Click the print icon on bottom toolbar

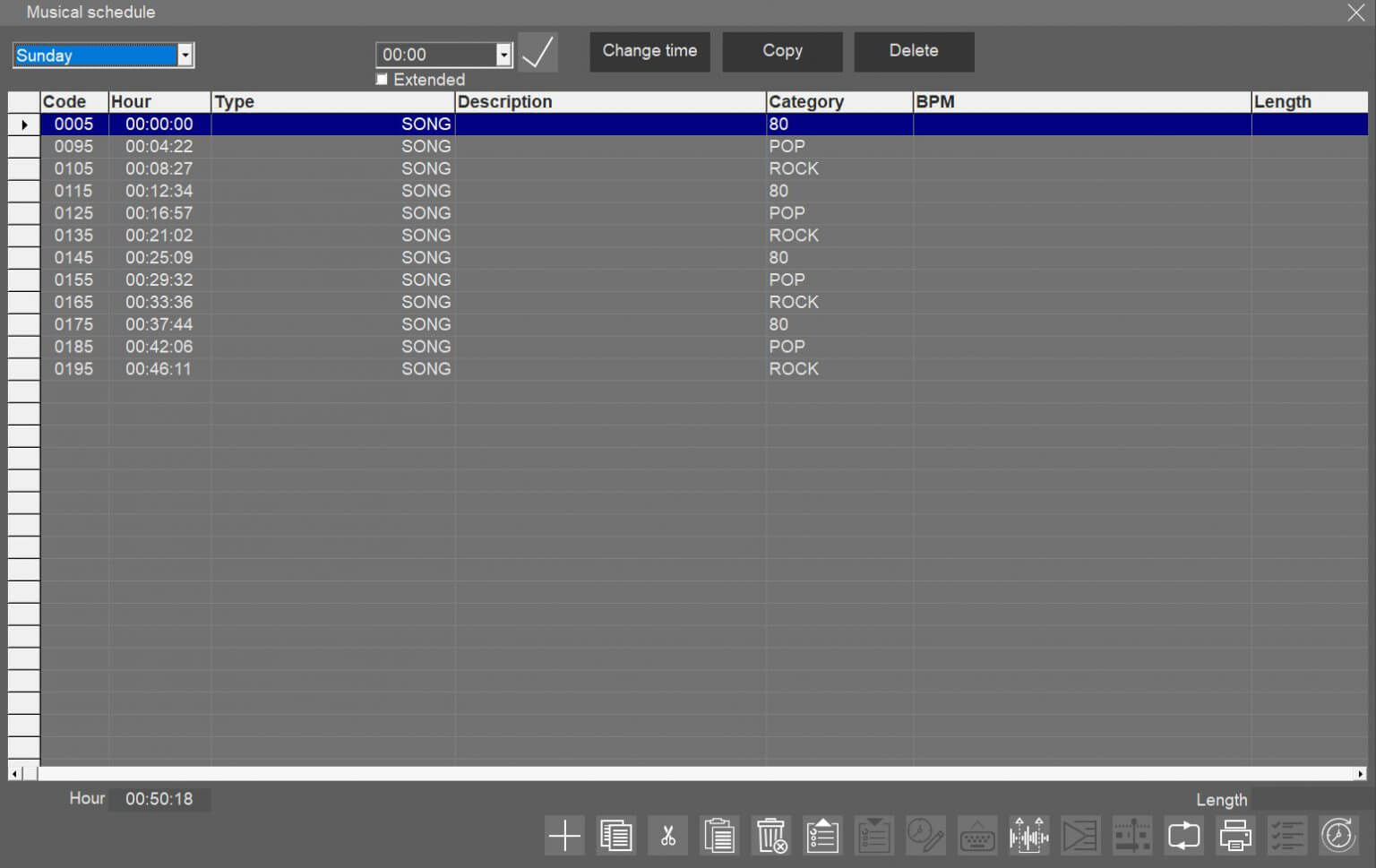pos(1235,835)
